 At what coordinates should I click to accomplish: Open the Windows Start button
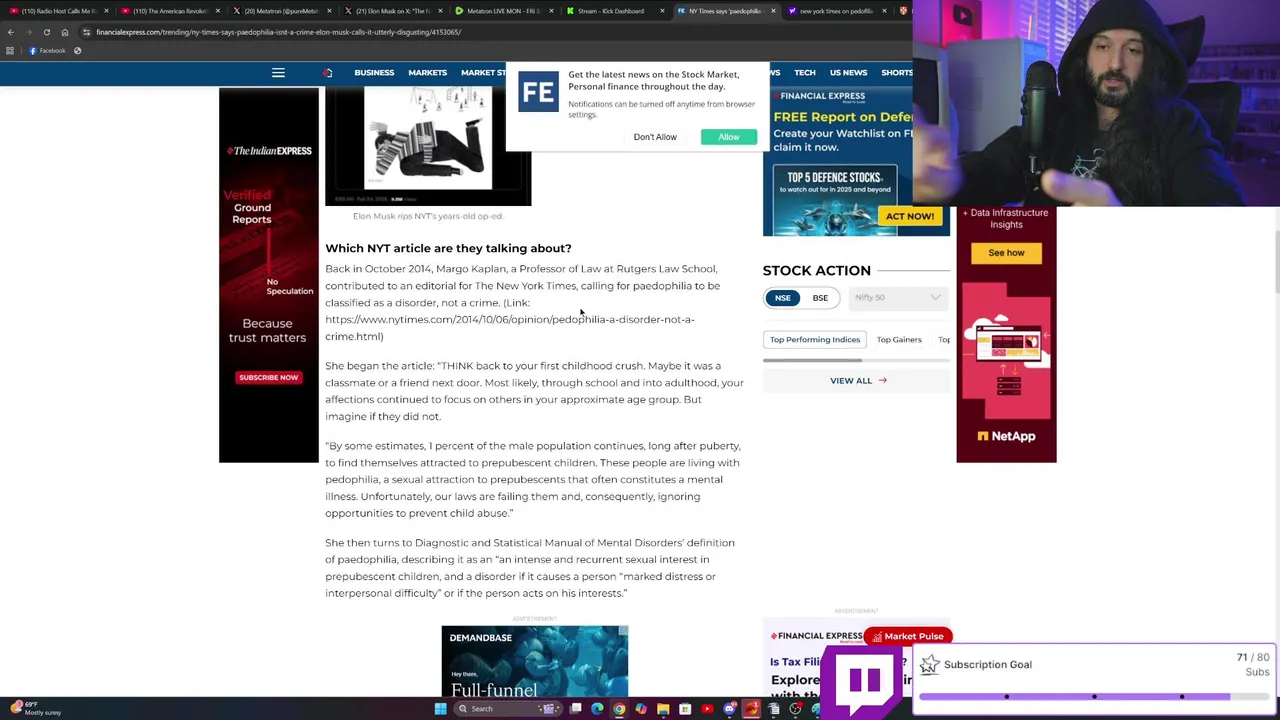[440, 709]
